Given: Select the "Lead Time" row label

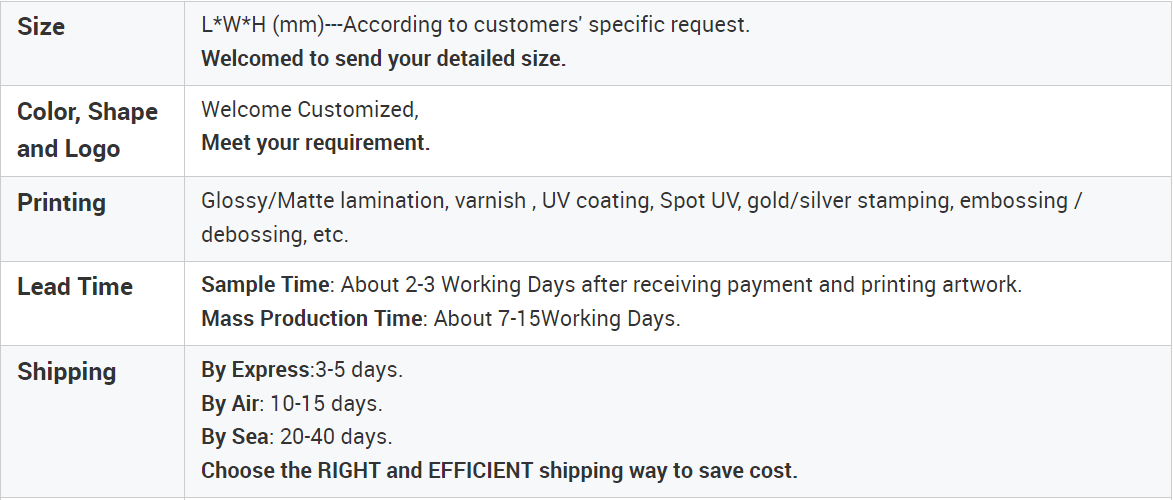Looking at the screenshot, I should 75,287.
